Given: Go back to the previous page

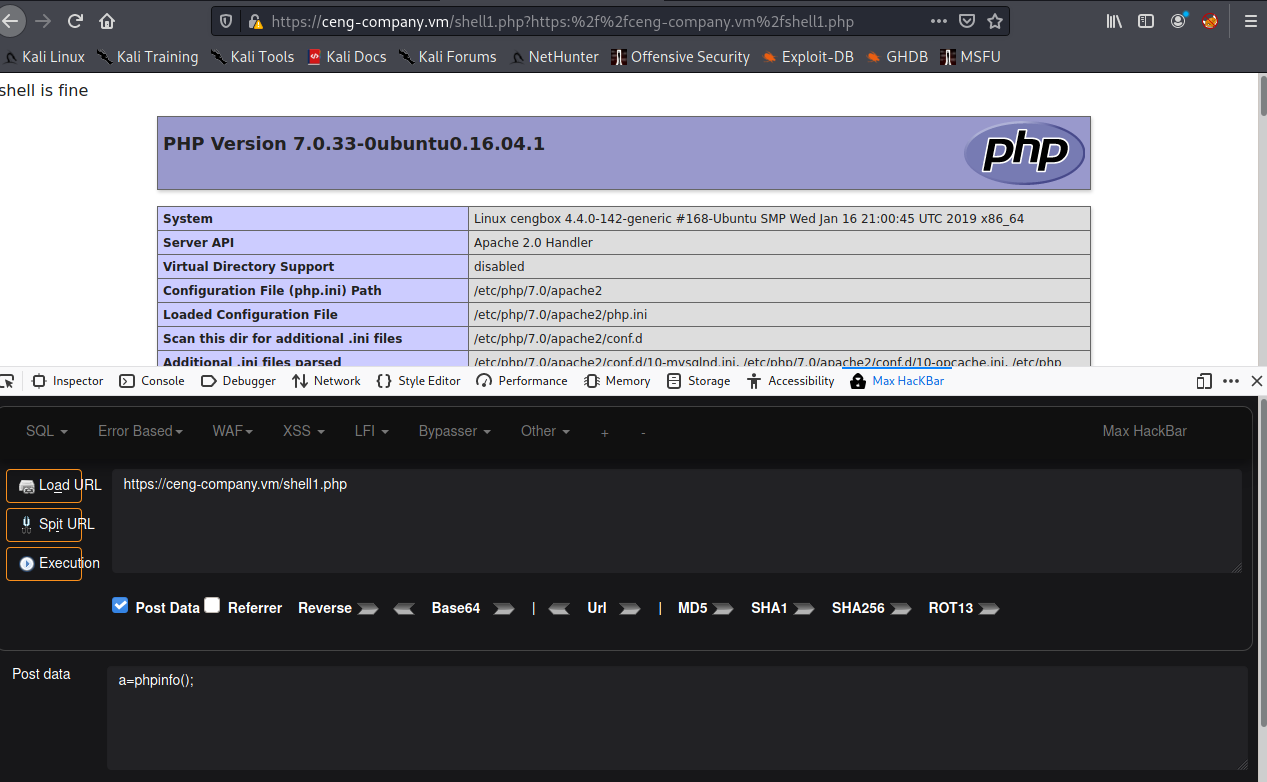Looking at the screenshot, I should coord(11,20).
